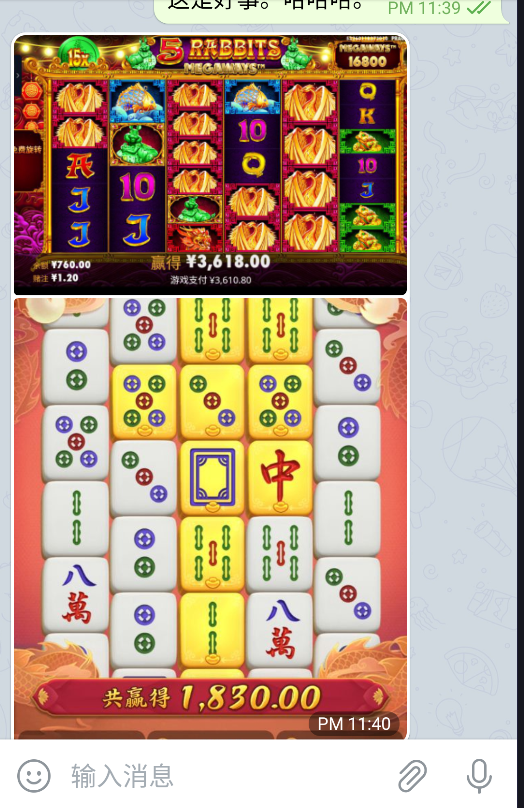Click the PM 11:40 timestamp on image
The height and width of the screenshot is (808, 524).
[x=353, y=723]
